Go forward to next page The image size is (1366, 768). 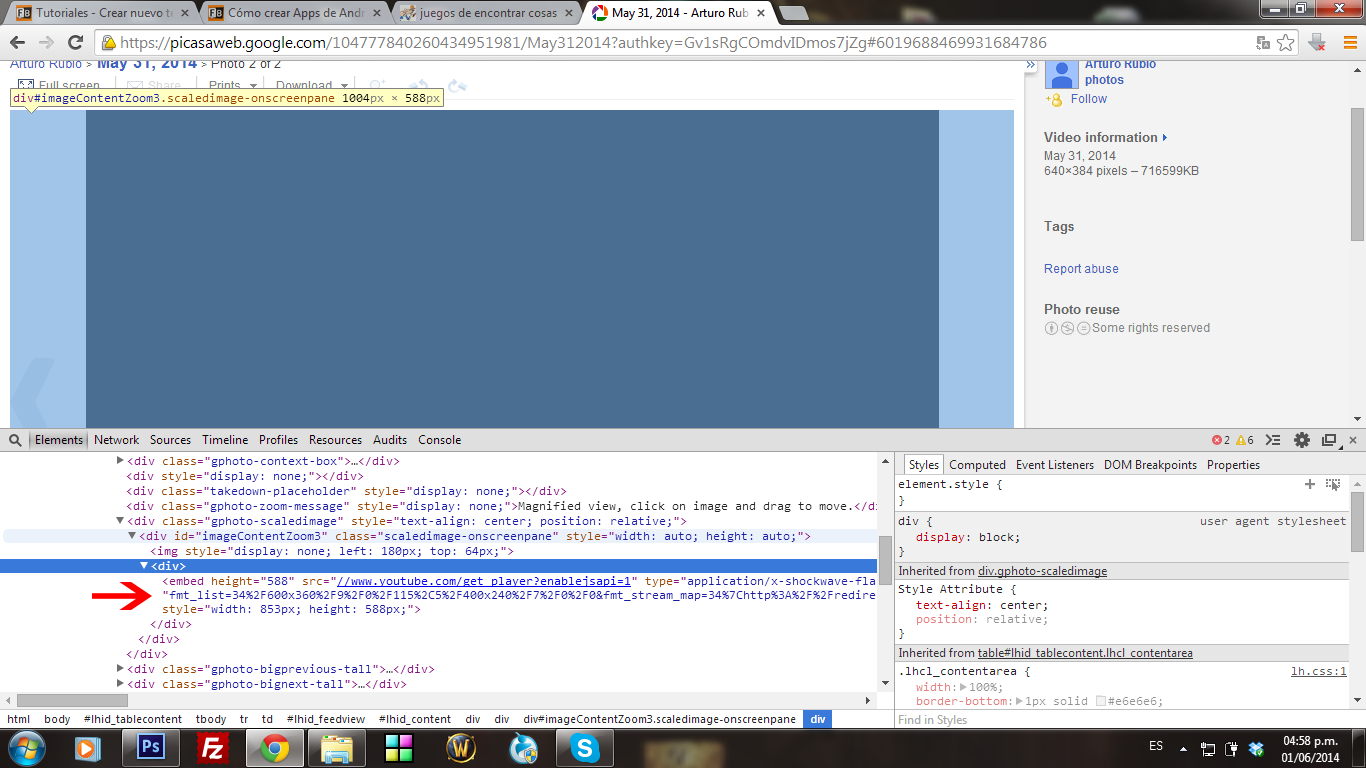[x=46, y=42]
